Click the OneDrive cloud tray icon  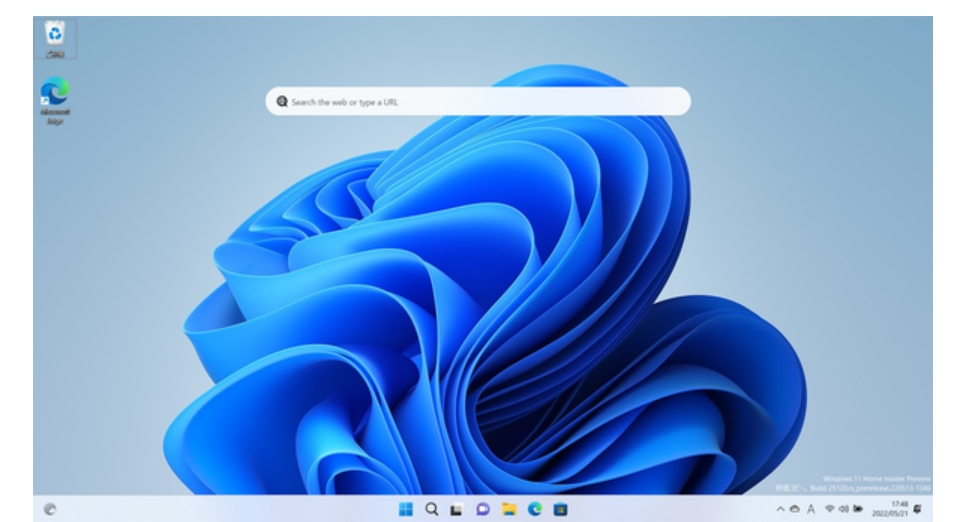(795, 509)
